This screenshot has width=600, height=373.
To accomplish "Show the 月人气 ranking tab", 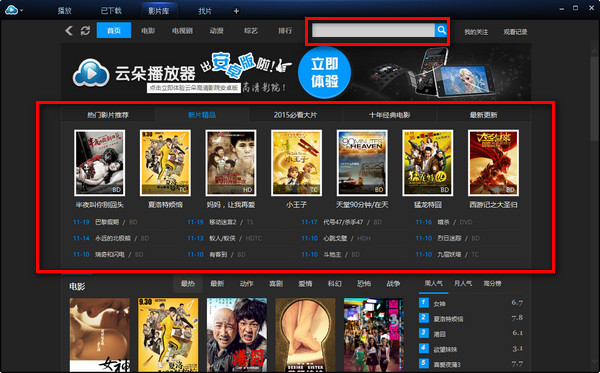I will click(463, 283).
